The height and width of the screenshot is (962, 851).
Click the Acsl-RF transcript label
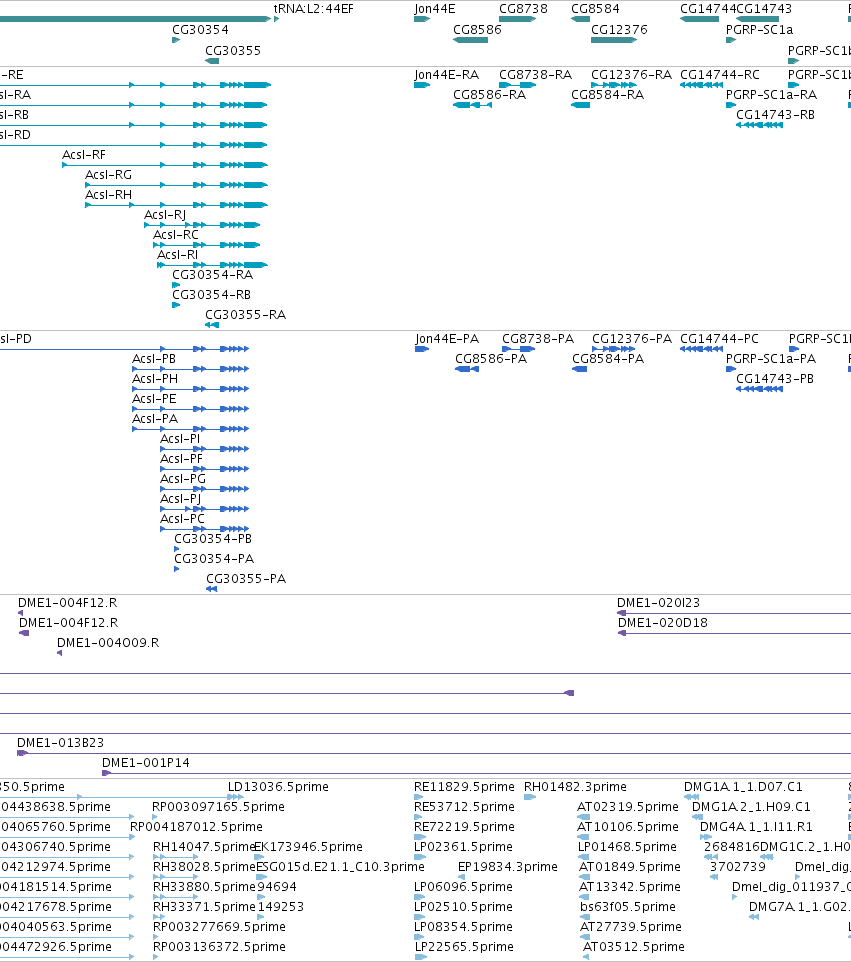point(83,155)
